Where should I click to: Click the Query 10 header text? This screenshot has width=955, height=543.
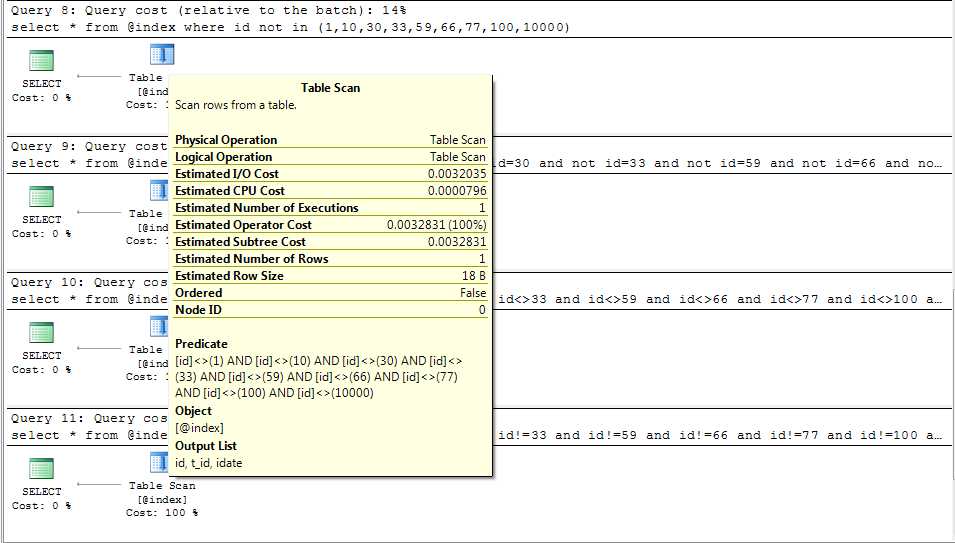click(x=89, y=282)
